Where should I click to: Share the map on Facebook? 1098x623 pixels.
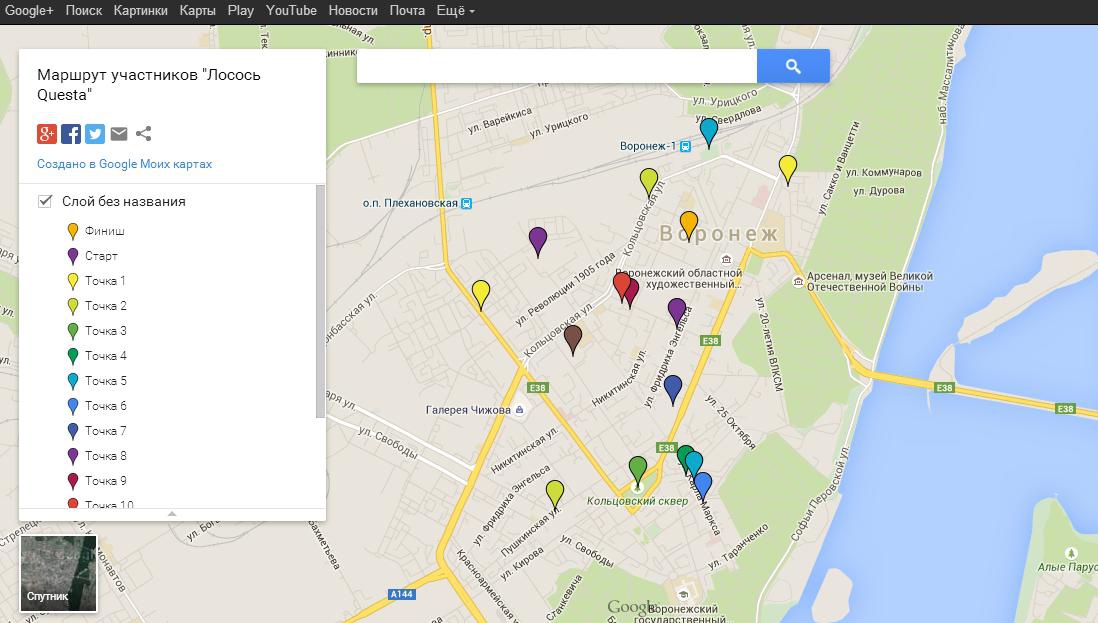71,134
